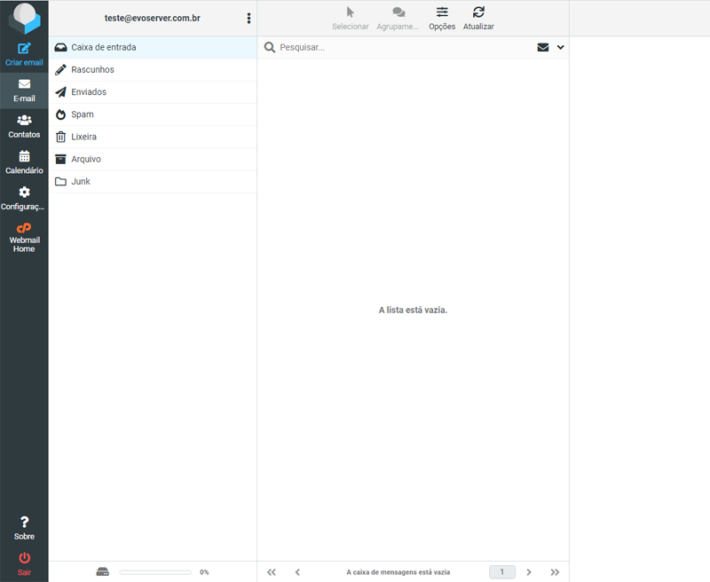
Task: Open the Rascunhos folder
Action: pyautogui.click(x=92, y=70)
